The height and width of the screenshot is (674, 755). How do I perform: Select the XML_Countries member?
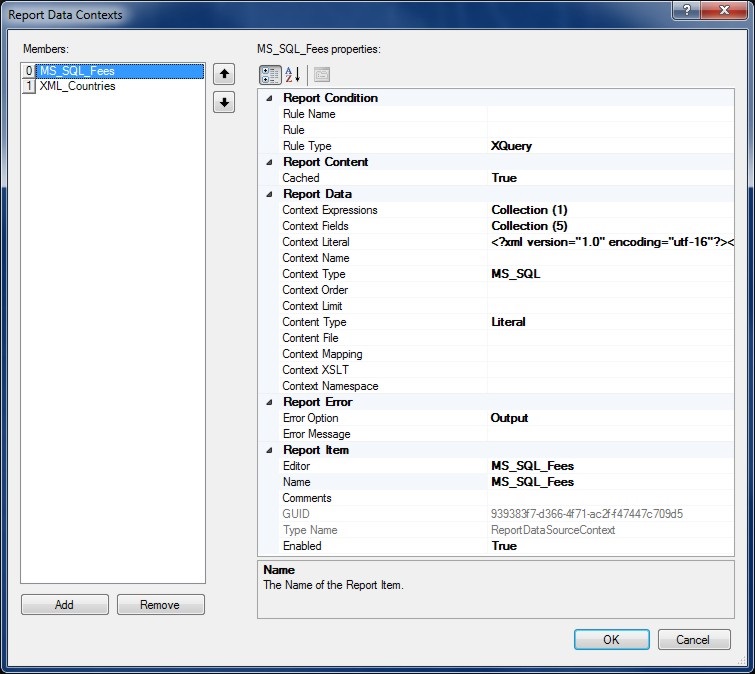[x=77, y=86]
